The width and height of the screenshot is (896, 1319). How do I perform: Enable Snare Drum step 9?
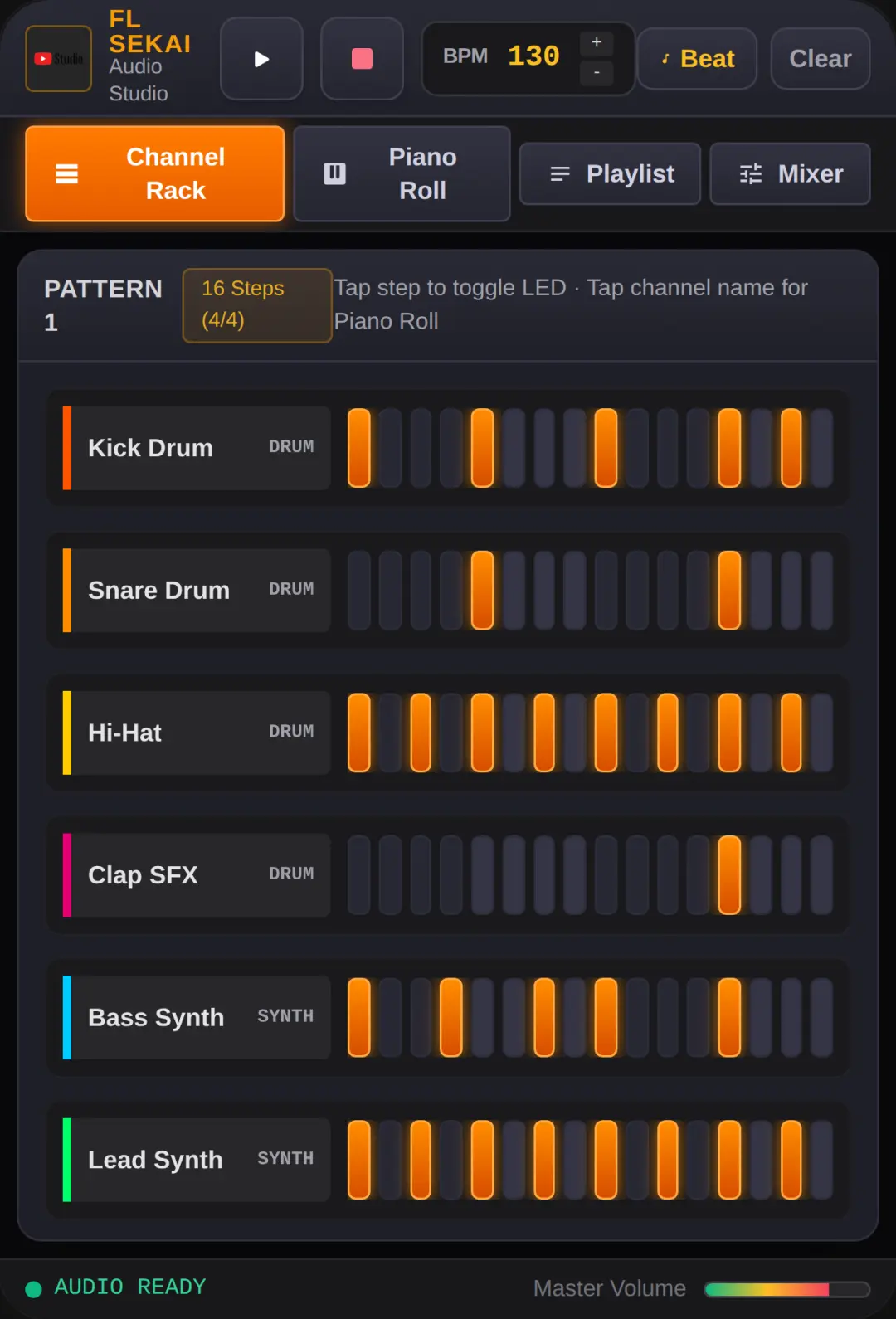point(606,591)
